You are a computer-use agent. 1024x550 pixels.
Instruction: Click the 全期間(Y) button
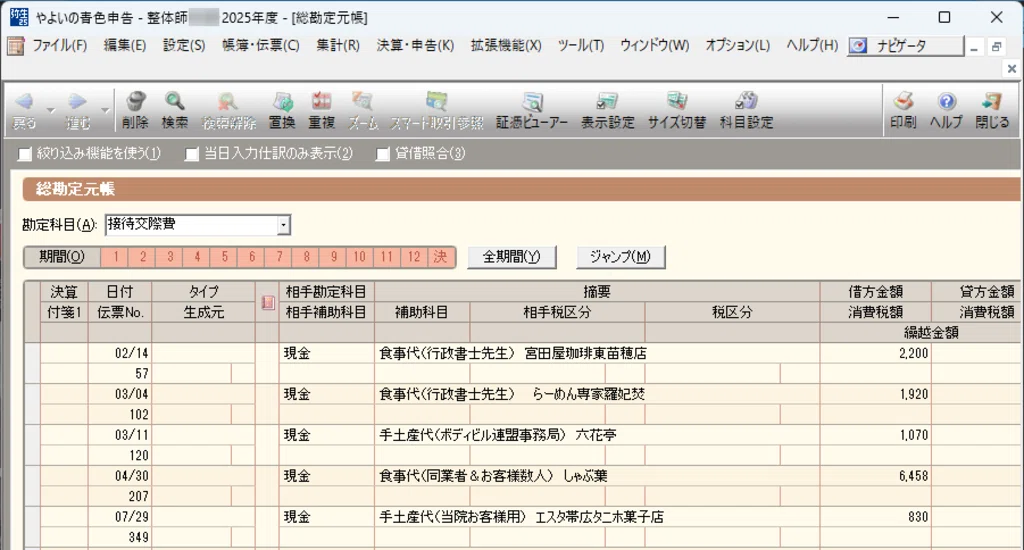[511, 257]
